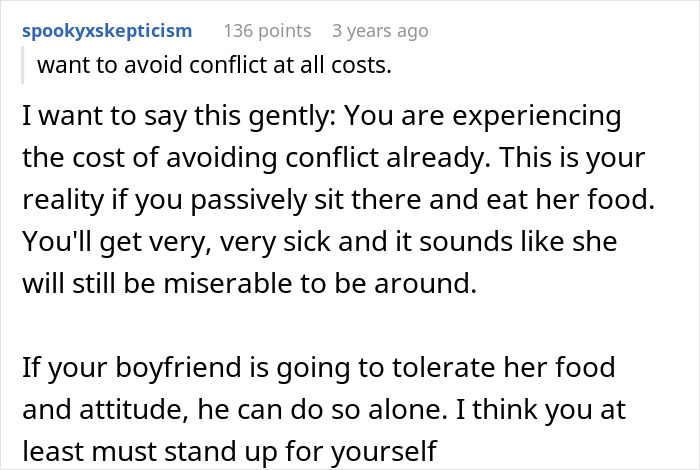Click the grey blockquote bar
700x470 pixels.
[x=22, y=65]
